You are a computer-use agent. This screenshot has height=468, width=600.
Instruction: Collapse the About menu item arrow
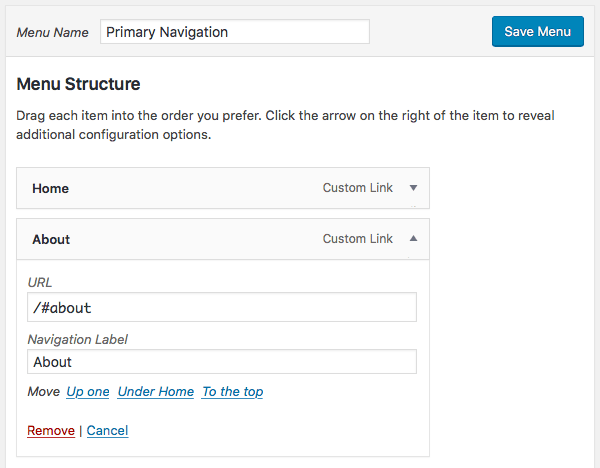tap(413, 239)
